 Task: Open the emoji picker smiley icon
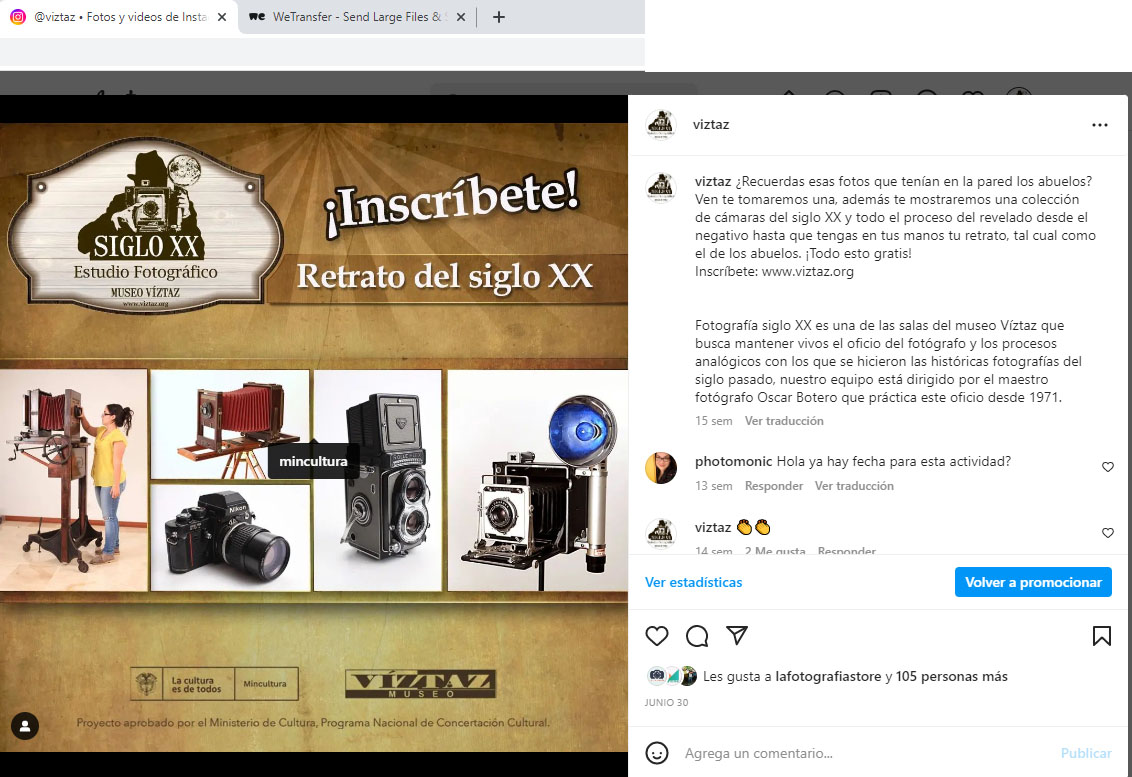pyautogui.click(x=656, y=753)
